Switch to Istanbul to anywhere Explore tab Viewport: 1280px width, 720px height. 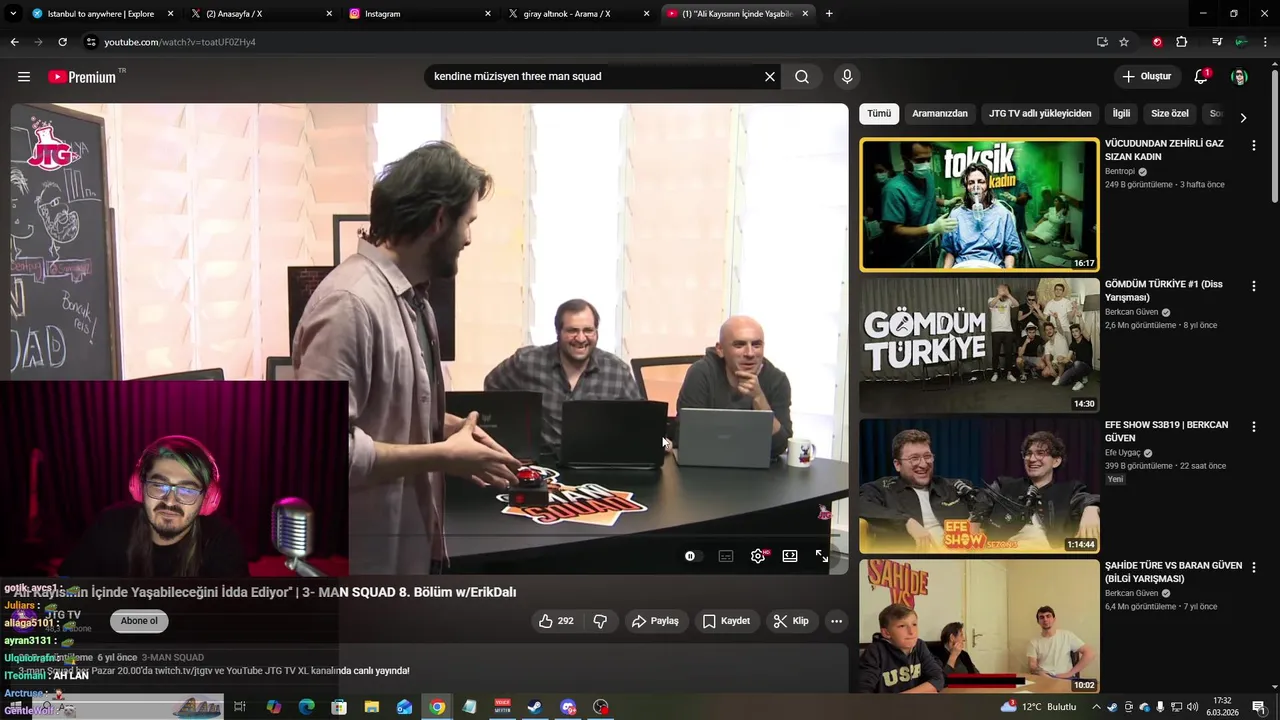tap(100, 14)
